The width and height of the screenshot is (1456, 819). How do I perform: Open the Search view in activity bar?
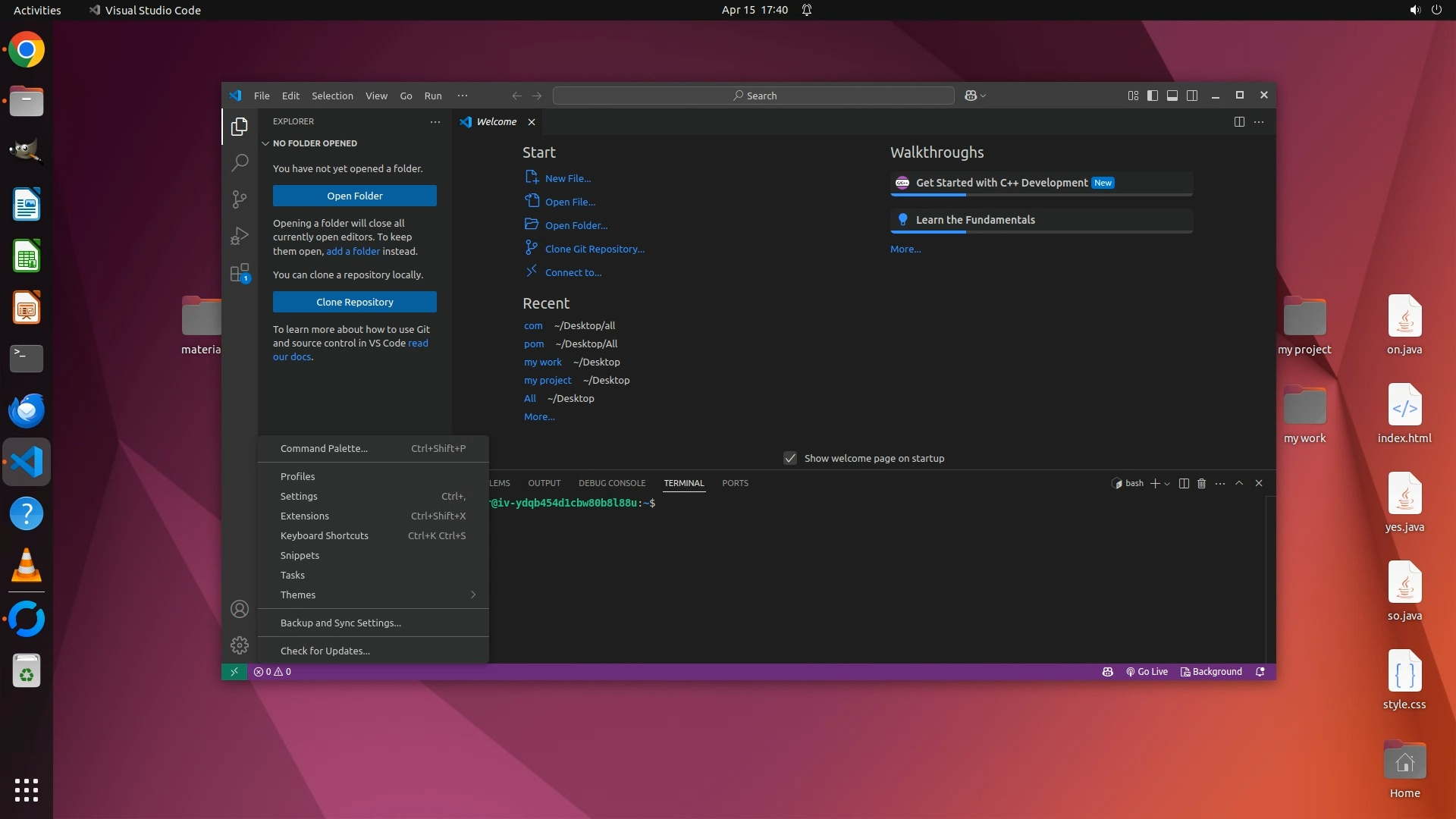240,162
